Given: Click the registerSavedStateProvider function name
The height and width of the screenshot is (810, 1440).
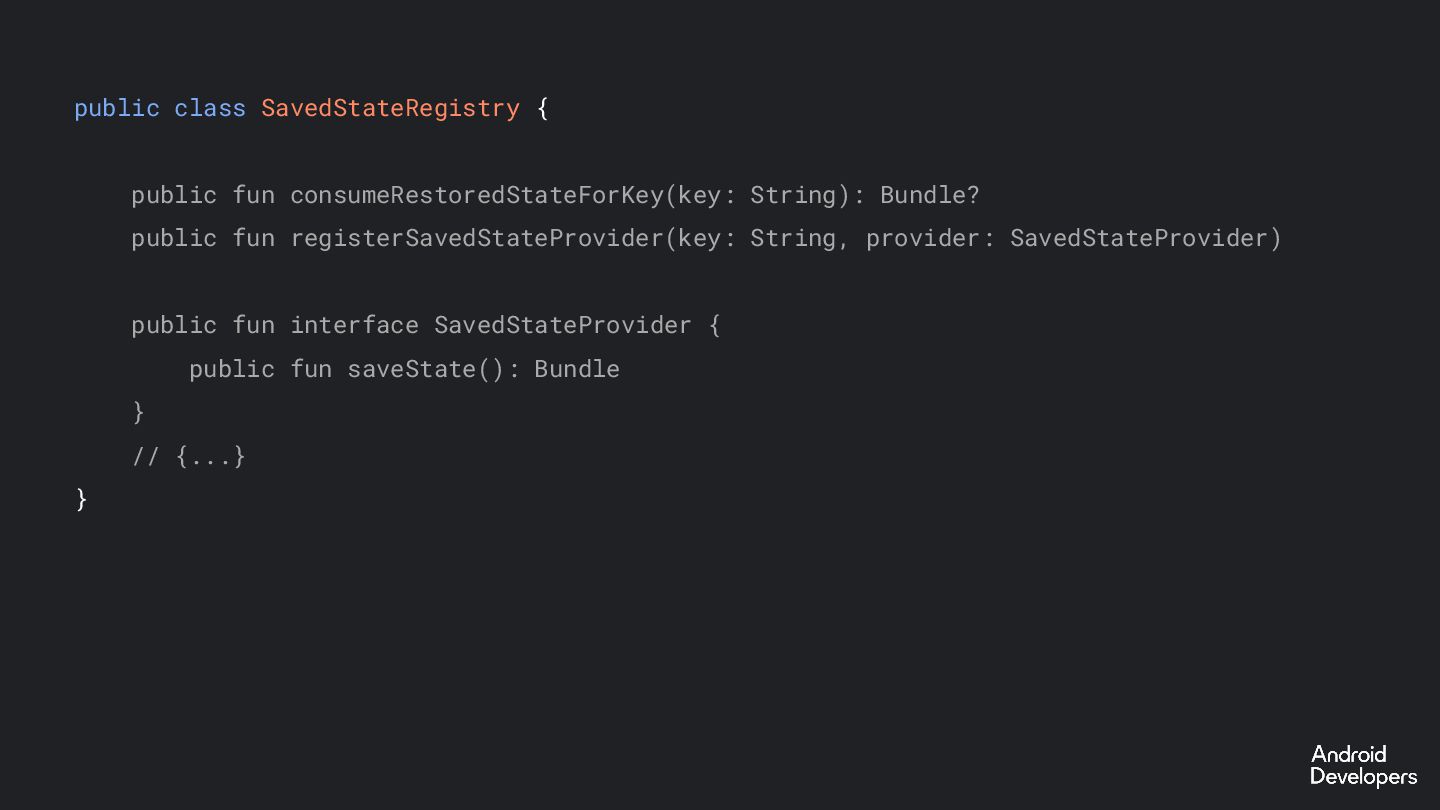Looking at the screenshot, I should 476,238.
